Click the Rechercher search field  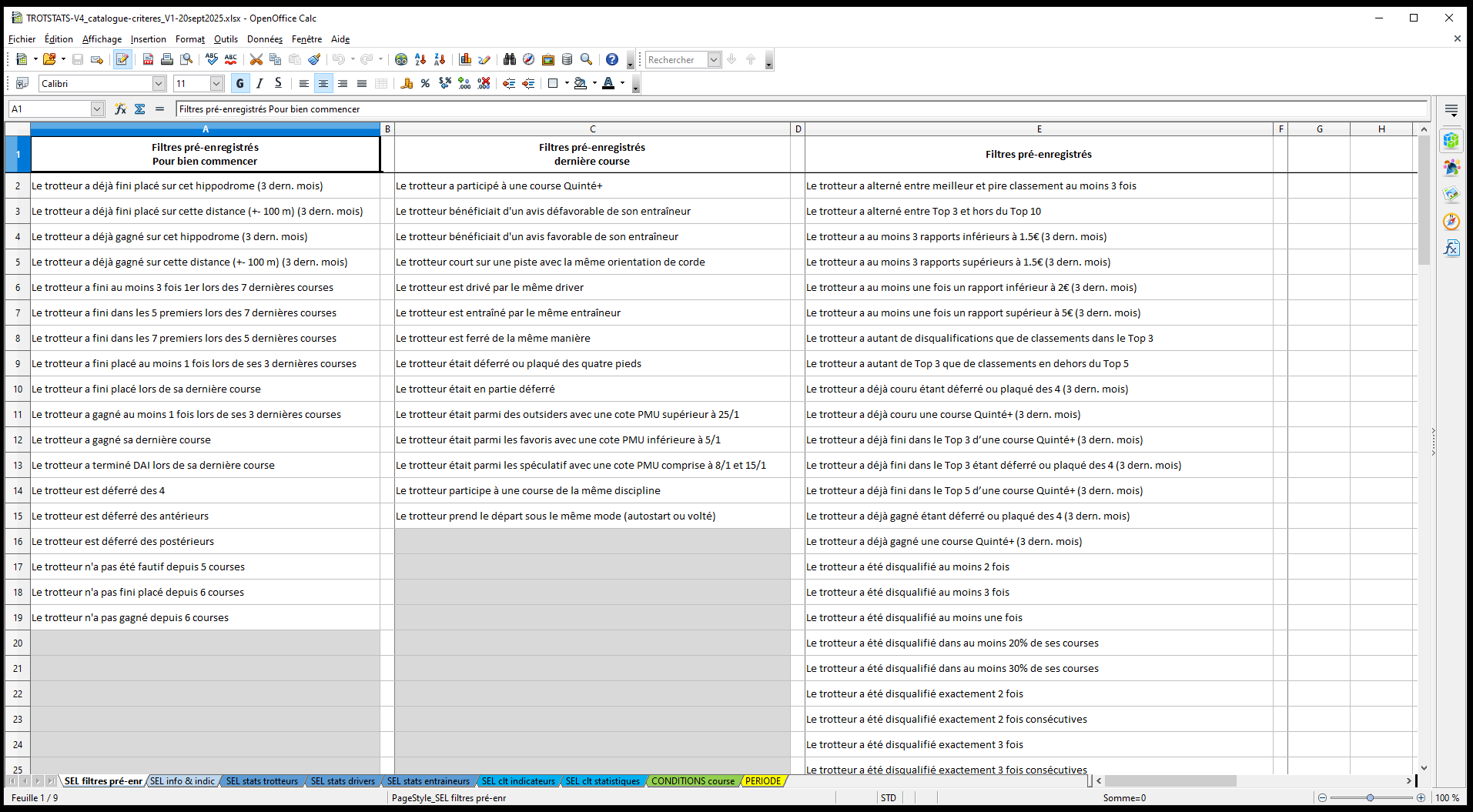click(675, 59)
